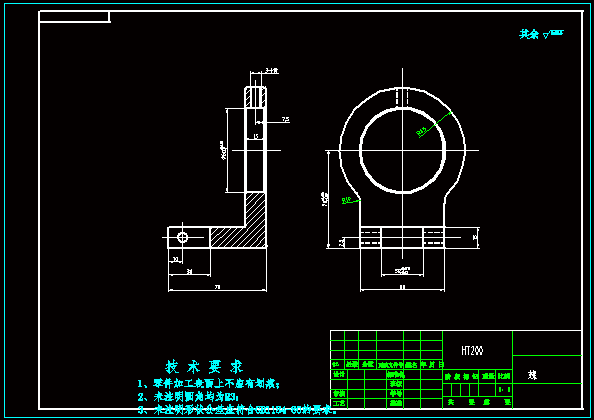Pick the green R10 fillet dimension label
The image size is (594, 420).
click(346, 200)
